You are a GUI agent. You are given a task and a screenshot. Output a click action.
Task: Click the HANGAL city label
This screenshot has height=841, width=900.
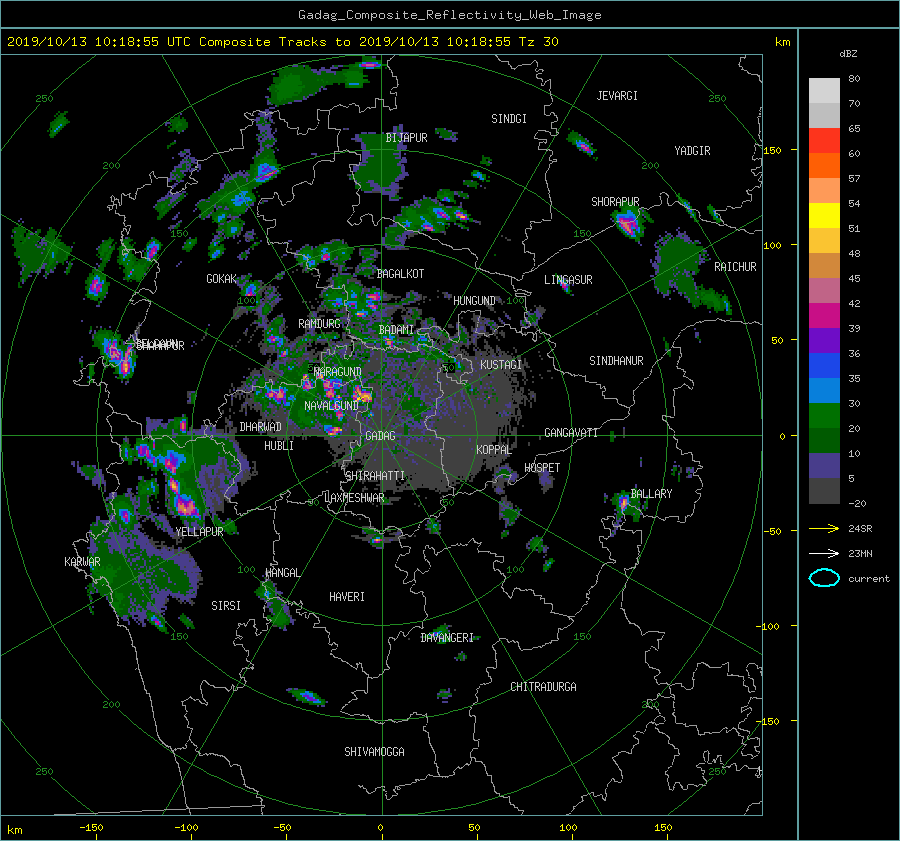[282, 573]
